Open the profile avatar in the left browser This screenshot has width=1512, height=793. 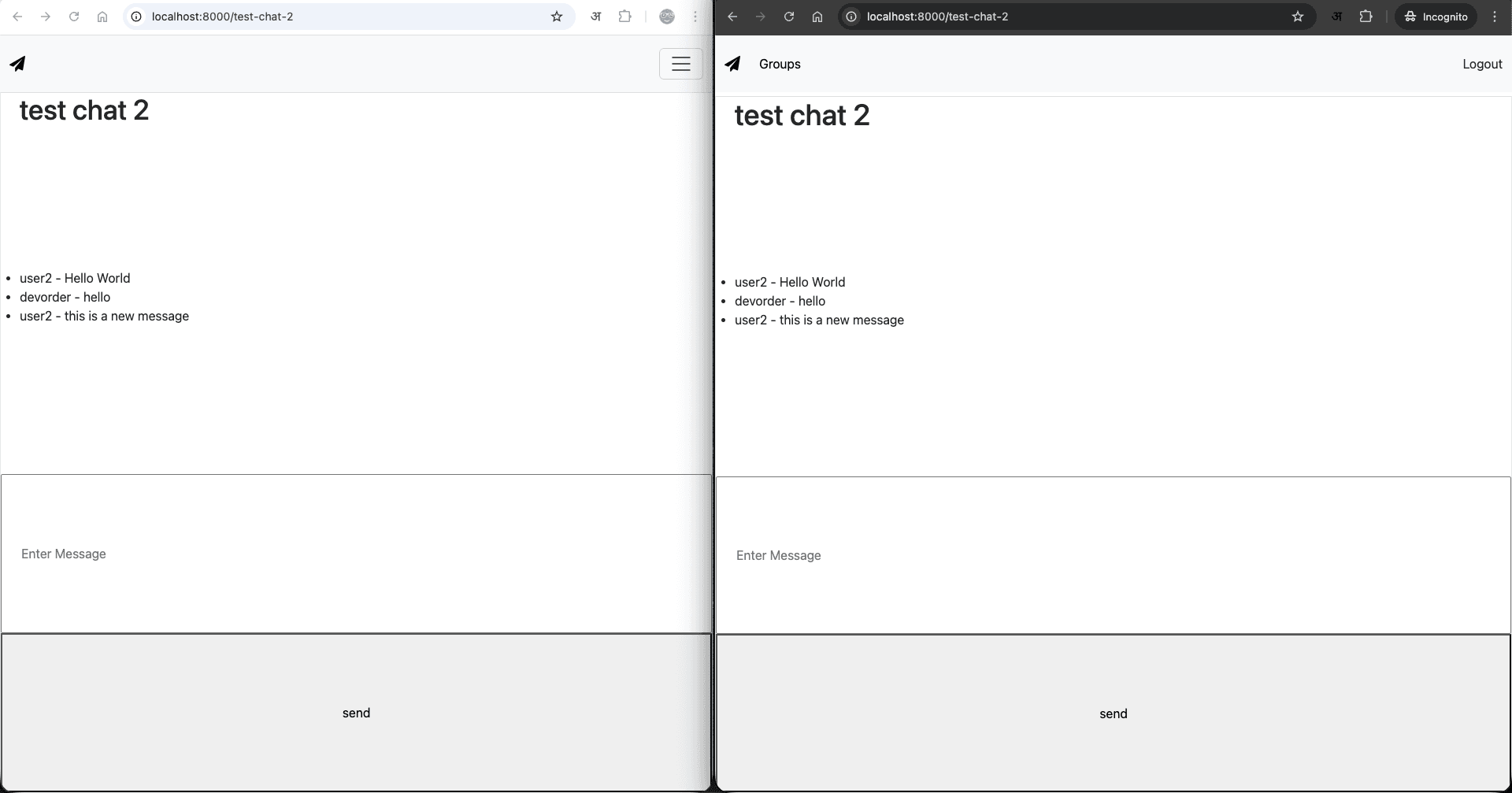tap(667, 16)
